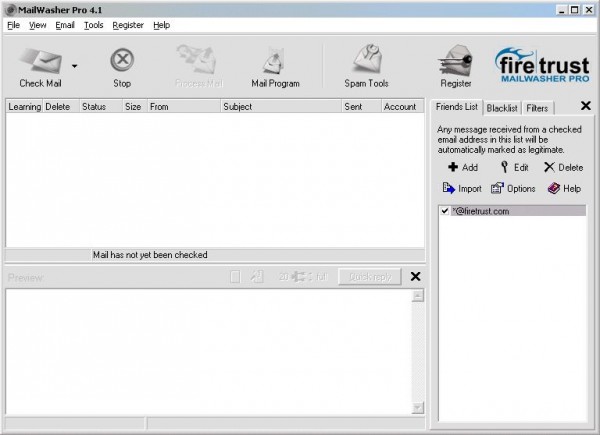Sort by the From column header
Viewport: 600px width, 435px height.
tap(184, 107)
